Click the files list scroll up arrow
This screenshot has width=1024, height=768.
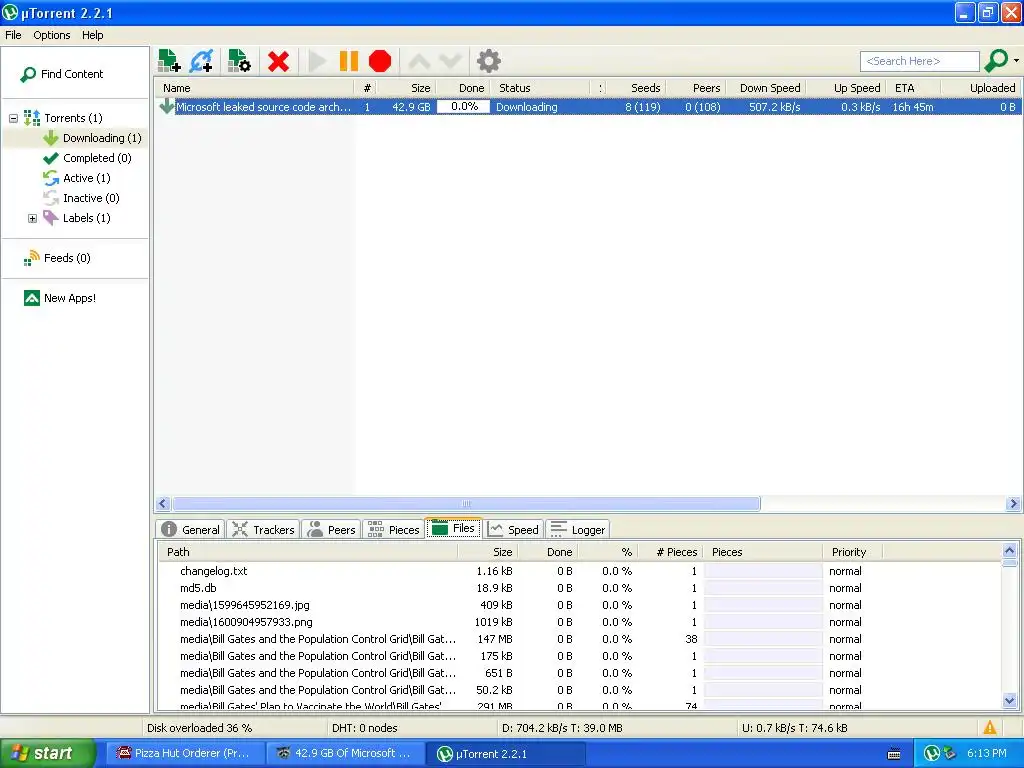pos(1010,551)
